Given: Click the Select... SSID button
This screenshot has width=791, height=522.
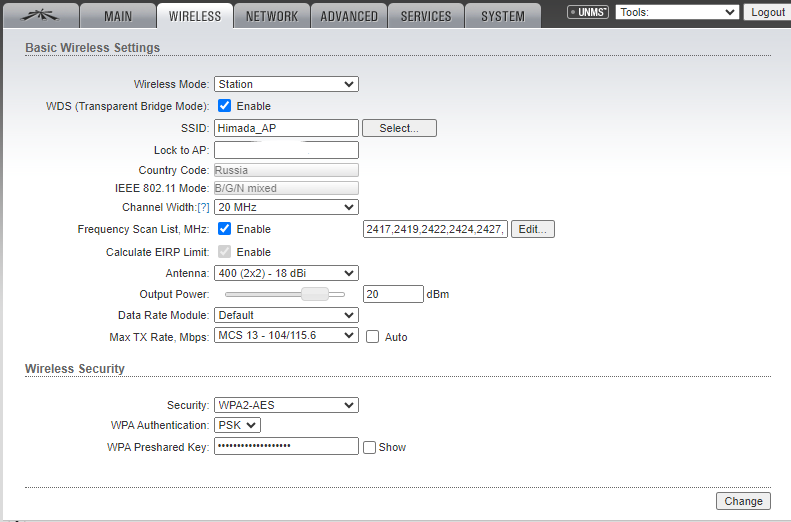Looking at the screenshot, I should [399, 128].
